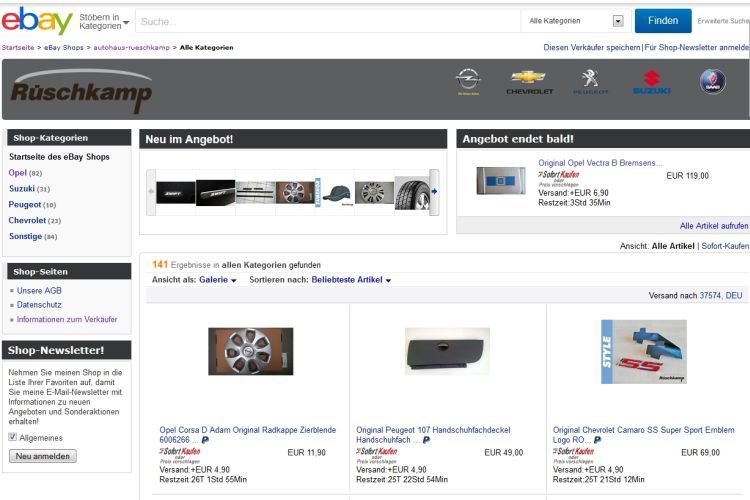The width and height of the screenshot is (750, 500).
Task: Open Peugeot 107 Handschuhfachdeckel listing title
Action: pyautogui.click(x=433, y=434)
